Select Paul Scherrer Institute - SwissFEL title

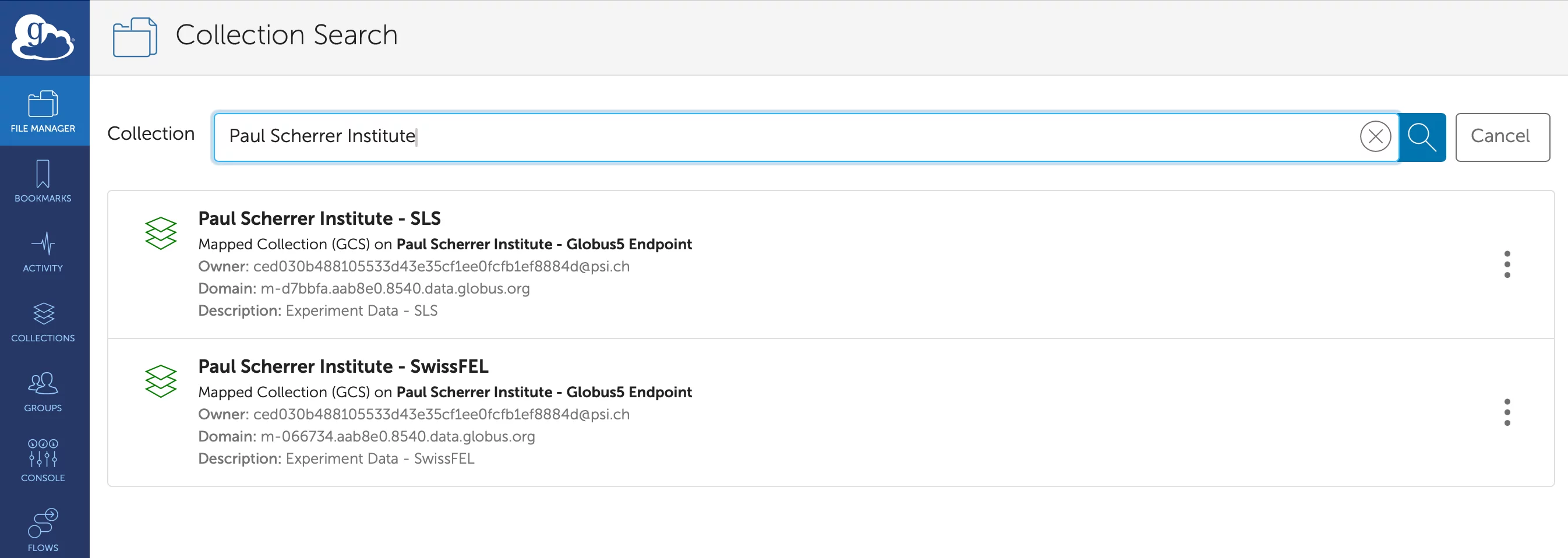pyautogui.click(x=342, y=366)
